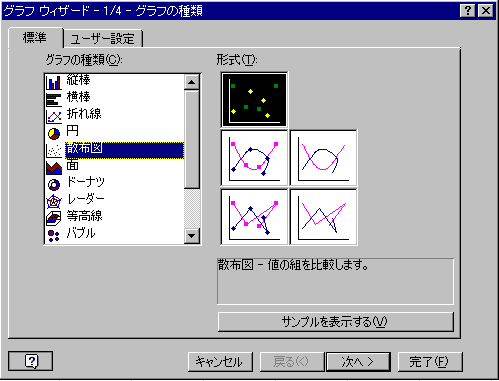Click the help icon button at bottom left

click(x=31, y=361)
